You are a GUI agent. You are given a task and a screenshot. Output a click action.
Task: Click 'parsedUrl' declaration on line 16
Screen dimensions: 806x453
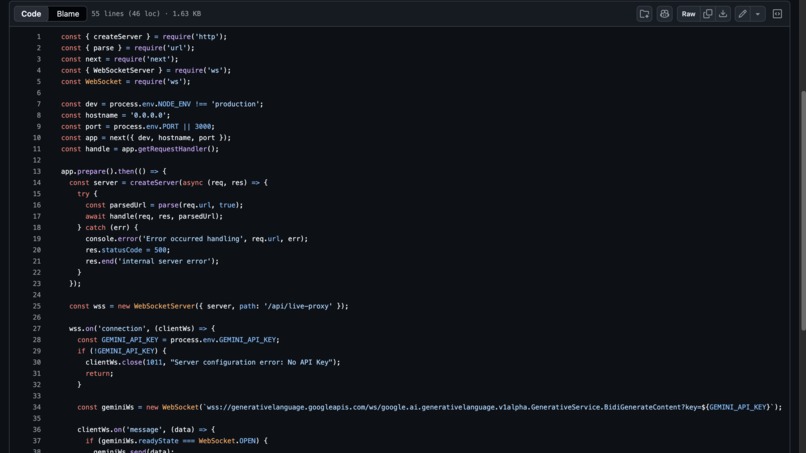(x=127, y=205)
